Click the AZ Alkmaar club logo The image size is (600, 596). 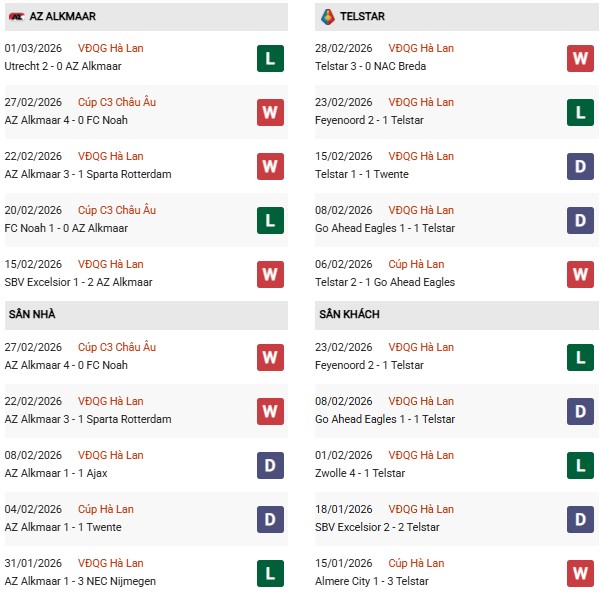tap(16, 17)
